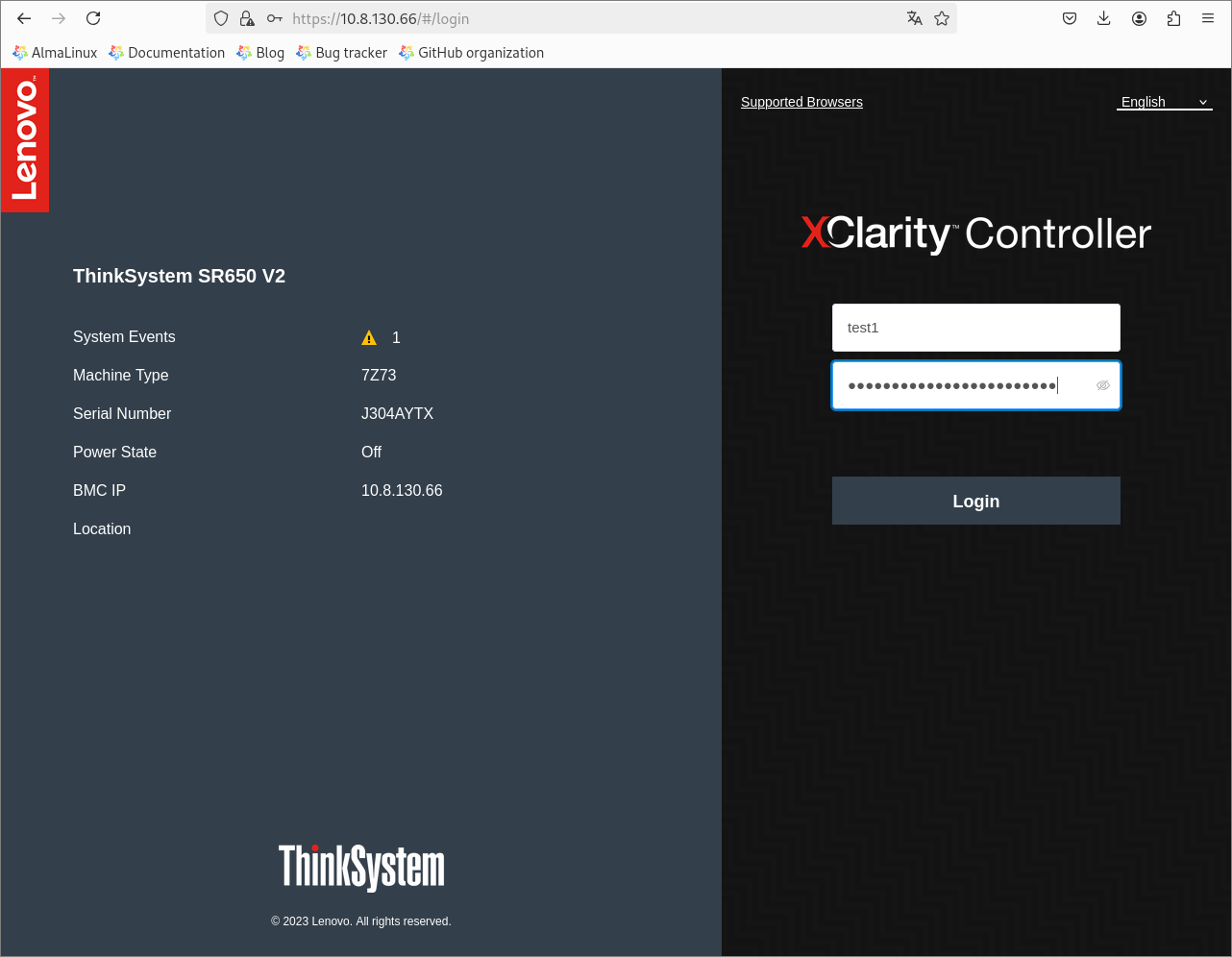1232x957 pixels.
Task: Click the System Events warning icon
Action: (x=369, y=337)
